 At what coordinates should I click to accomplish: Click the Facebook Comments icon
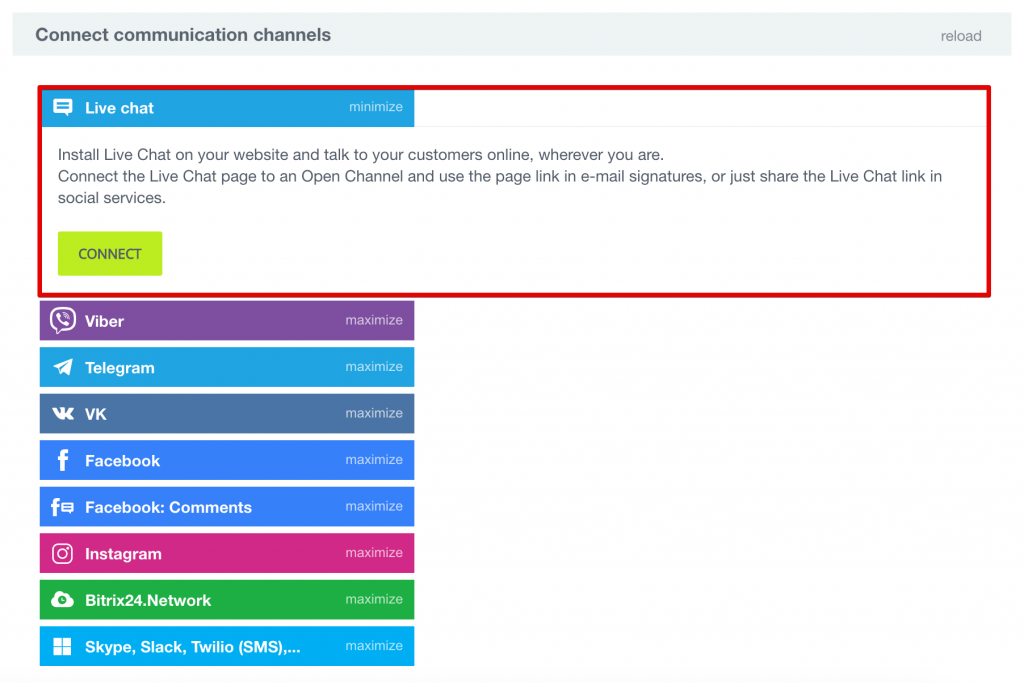(x=63, y=507)
